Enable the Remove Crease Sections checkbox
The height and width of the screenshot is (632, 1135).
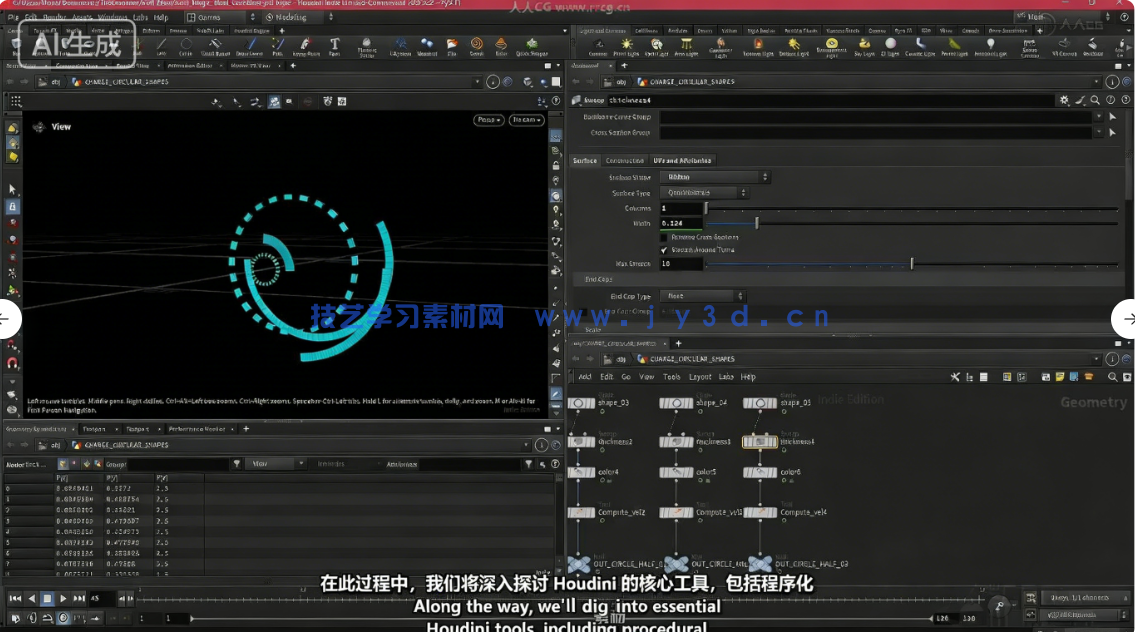662,238
